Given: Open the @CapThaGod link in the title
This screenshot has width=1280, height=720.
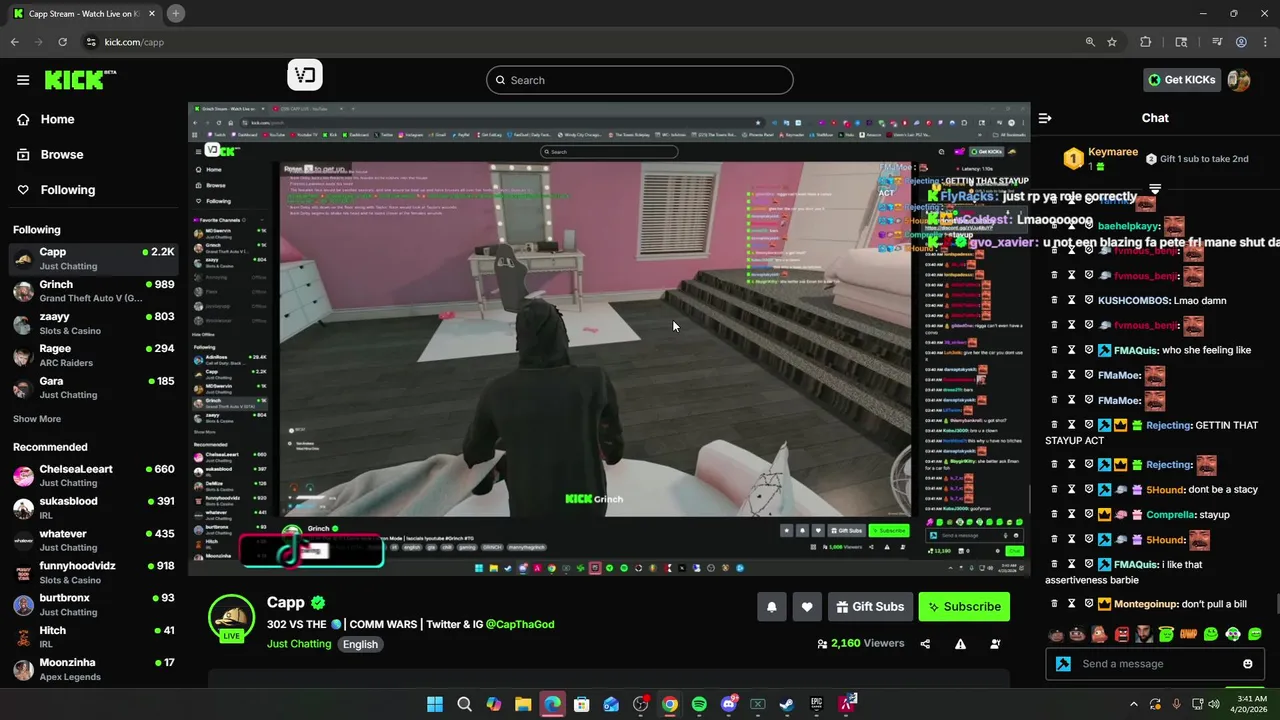Looking at the screenshot, I should (x=520, y=624).
